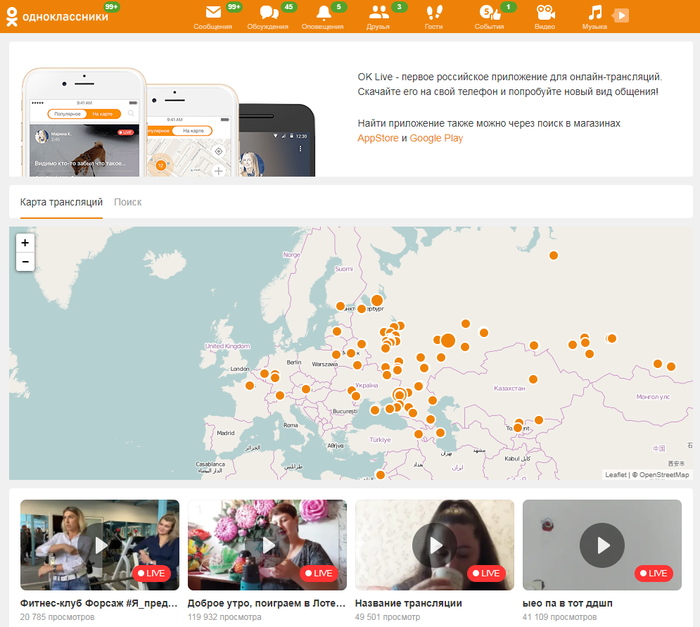Zoom out on the broadcast map

tap(25, 262)
